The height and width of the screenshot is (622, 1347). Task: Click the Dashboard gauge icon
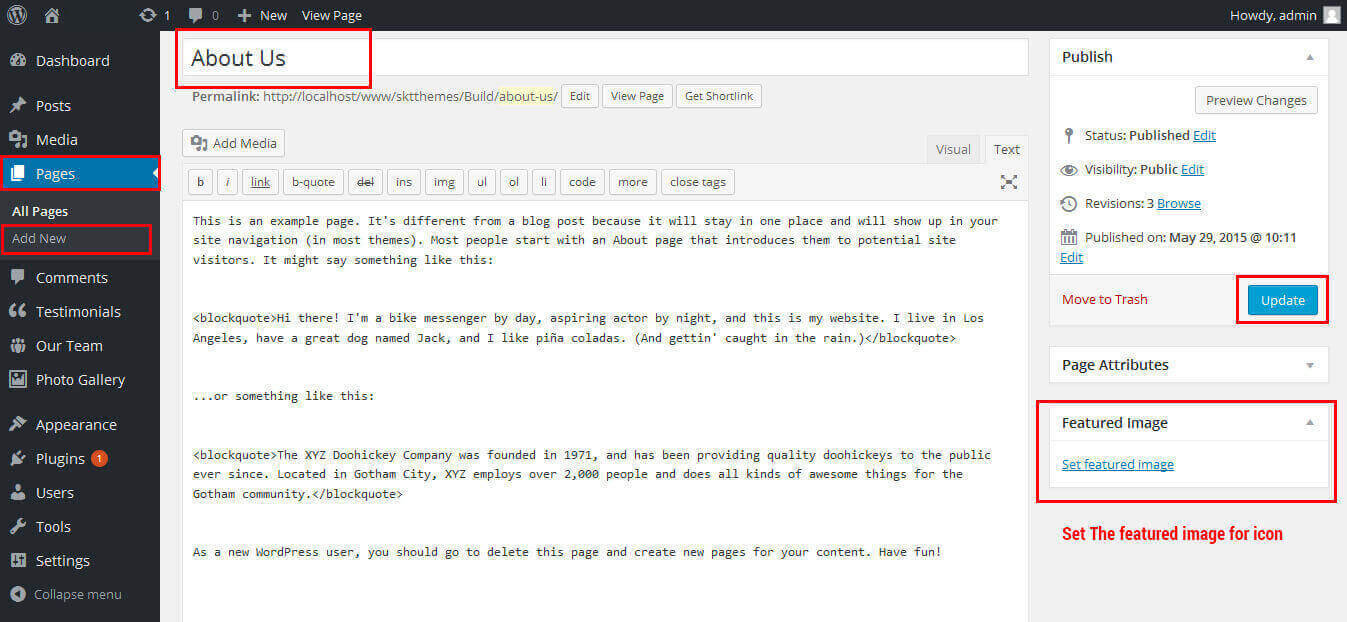pos(17,61)
